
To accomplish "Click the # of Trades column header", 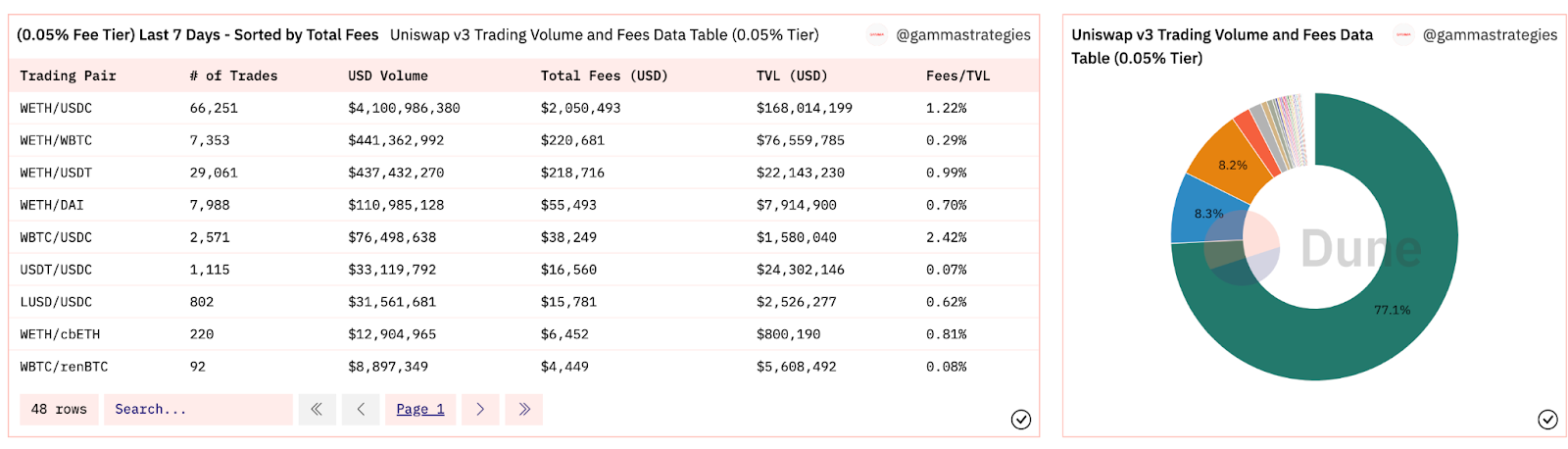I will point(233,75).
